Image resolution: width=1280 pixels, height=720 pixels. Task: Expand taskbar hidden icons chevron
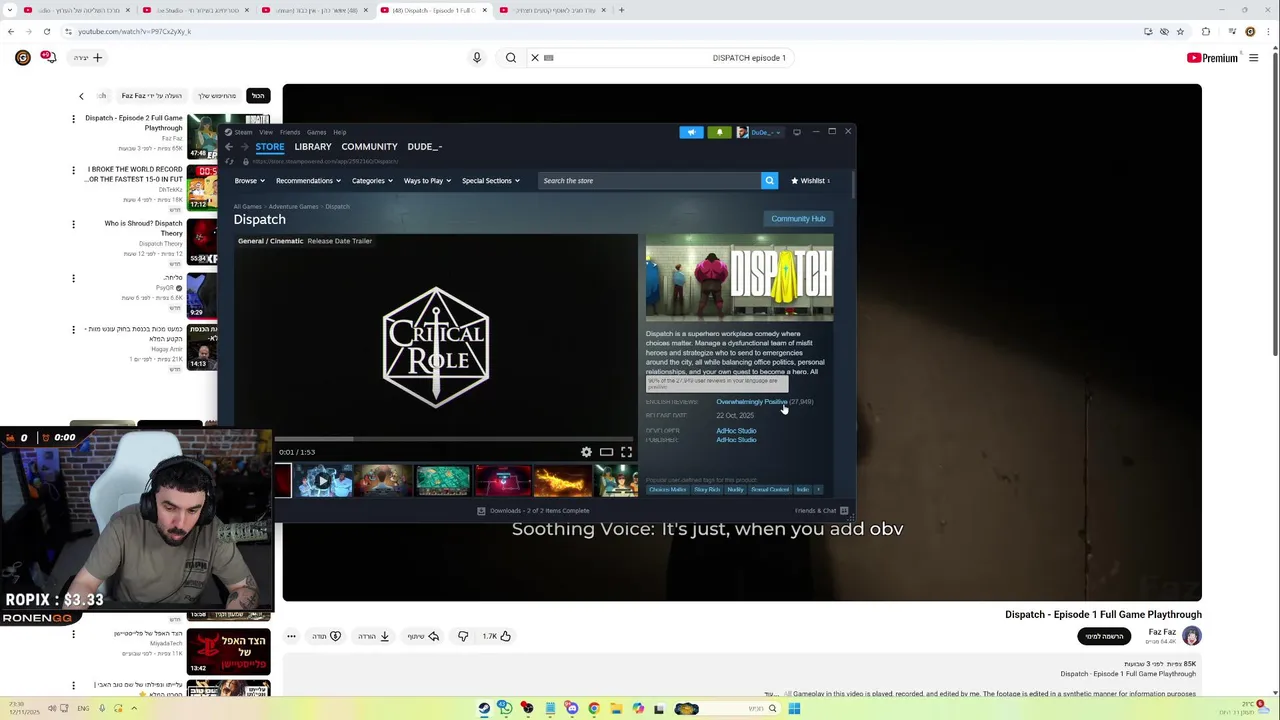pos(133,708)
